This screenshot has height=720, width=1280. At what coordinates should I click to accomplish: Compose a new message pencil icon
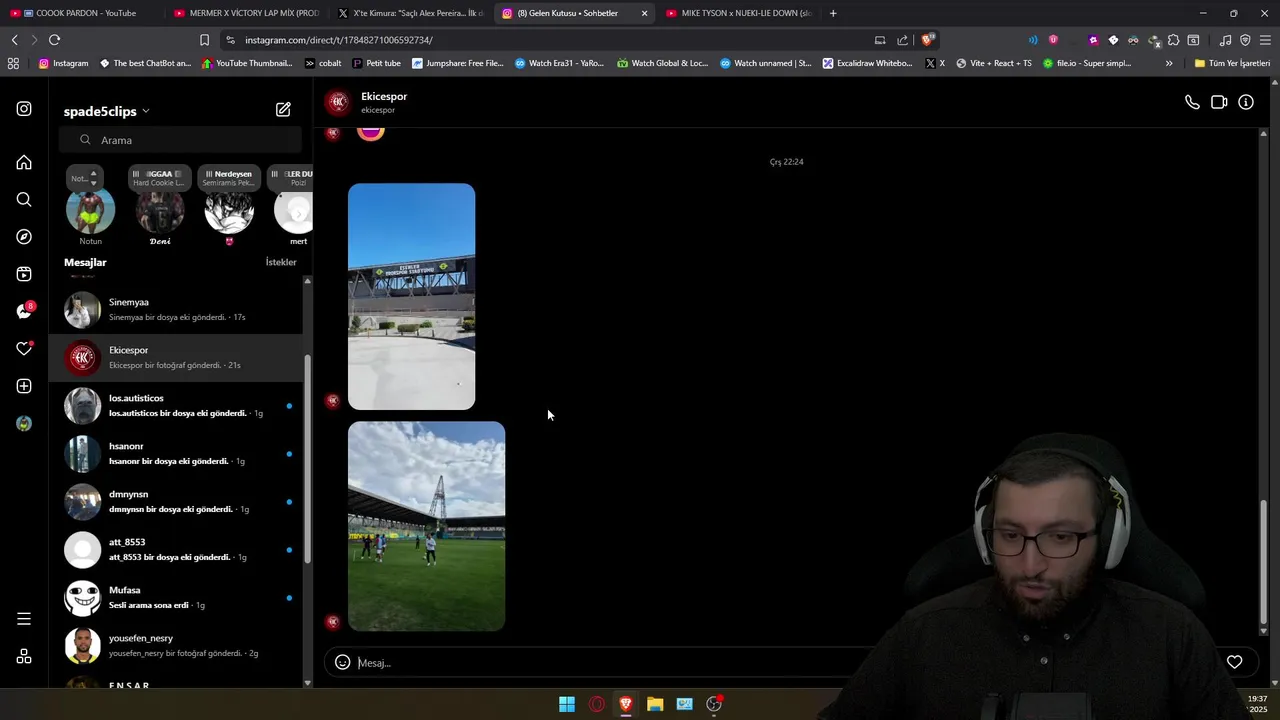[283, 110]
